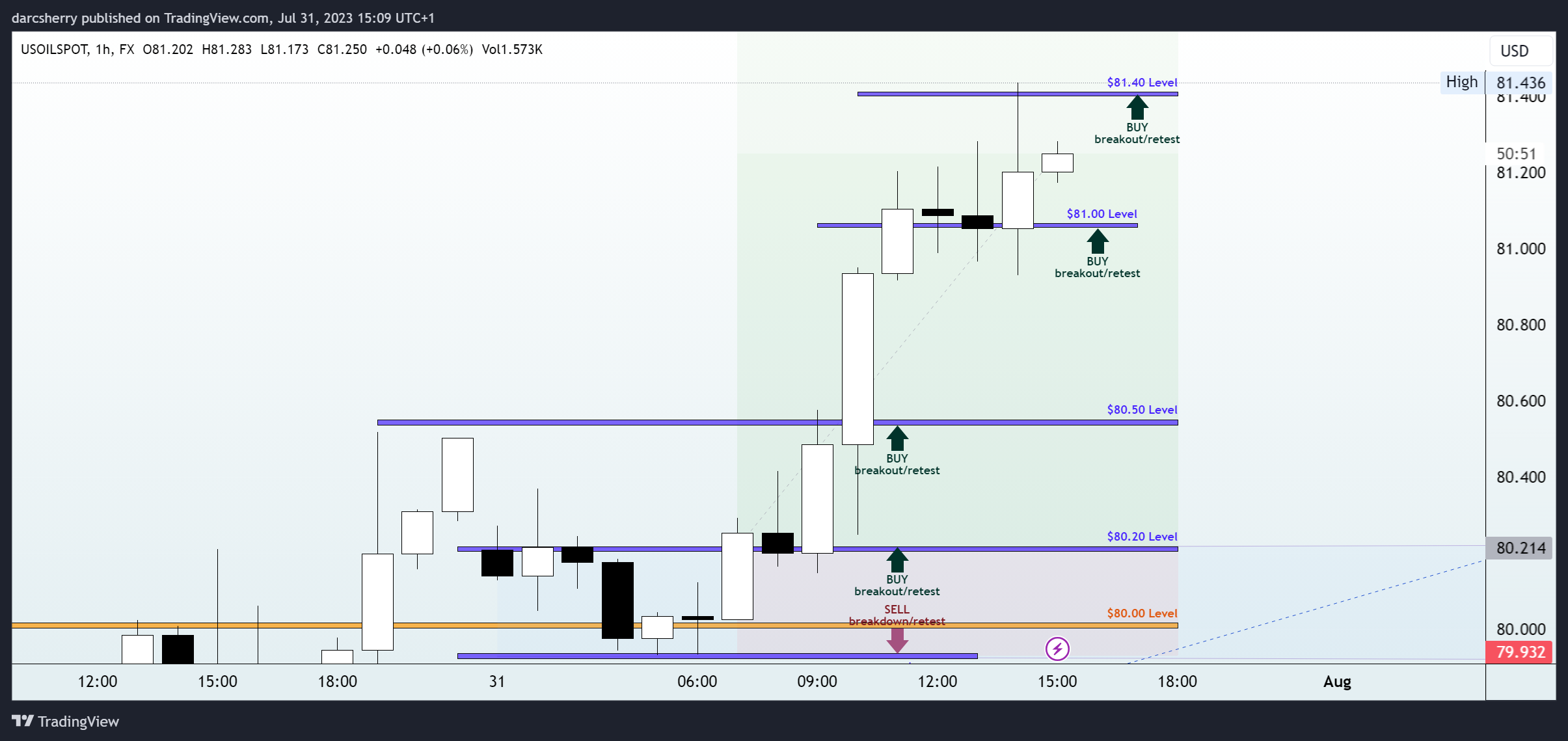1568x741 pixels.
Task: Click the green BUY arrow under $80.50 Level
Action: pyautogui.click(x=897, y=438)
